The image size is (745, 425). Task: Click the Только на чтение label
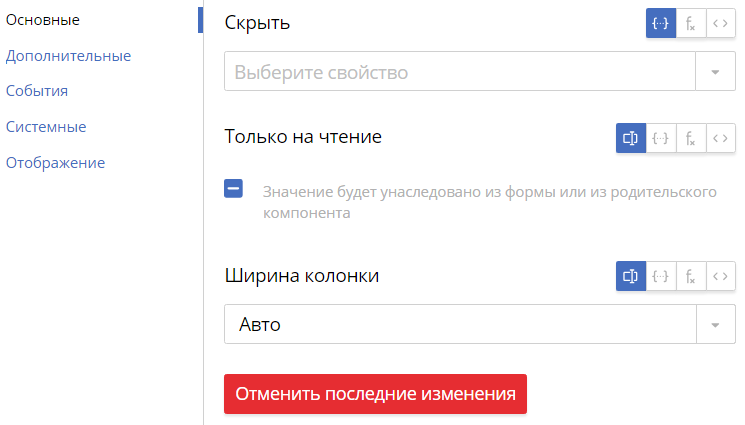coord(303,137)
